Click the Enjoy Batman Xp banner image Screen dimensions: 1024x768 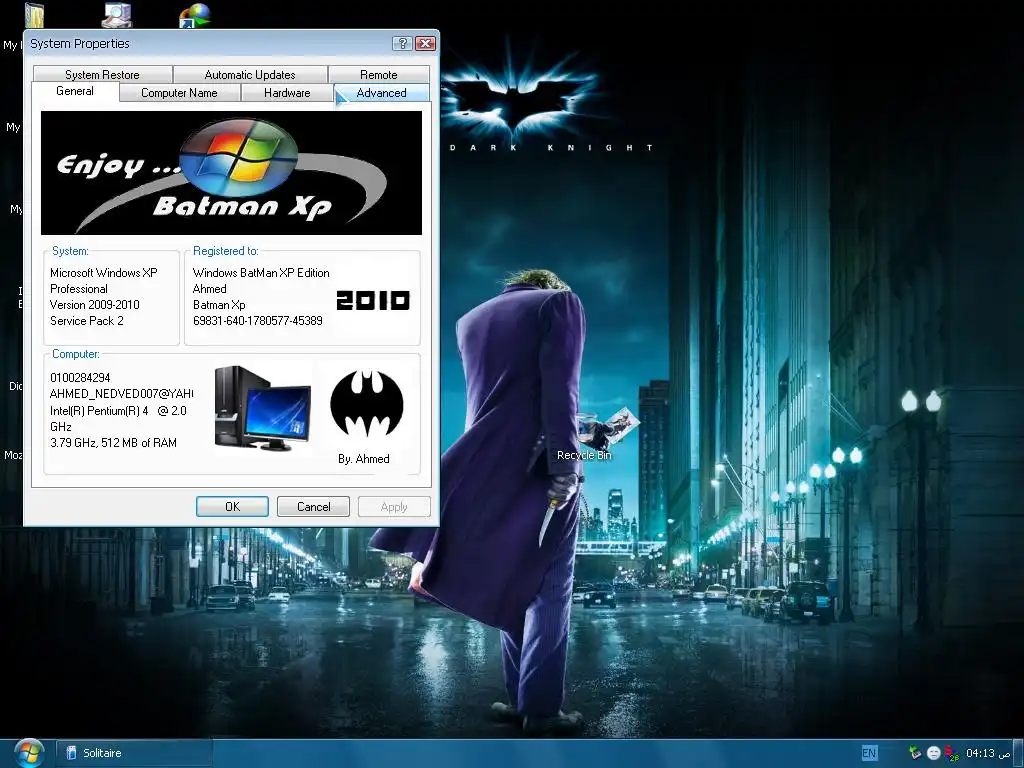coord(231,173)
